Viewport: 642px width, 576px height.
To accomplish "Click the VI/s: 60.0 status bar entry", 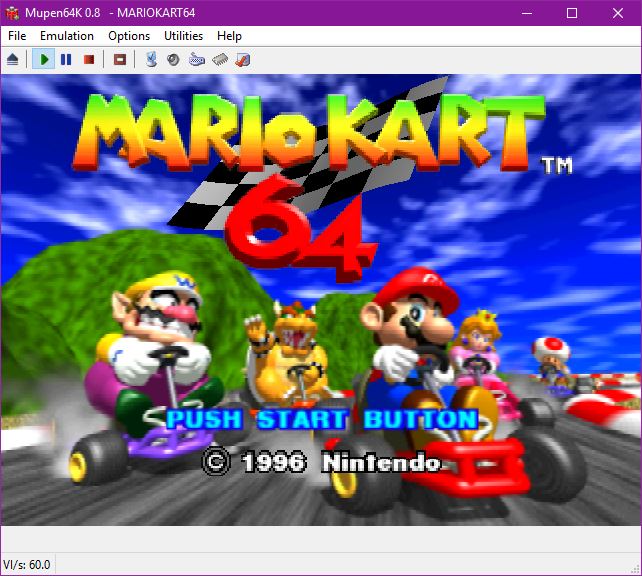I will tap(27, 565).
